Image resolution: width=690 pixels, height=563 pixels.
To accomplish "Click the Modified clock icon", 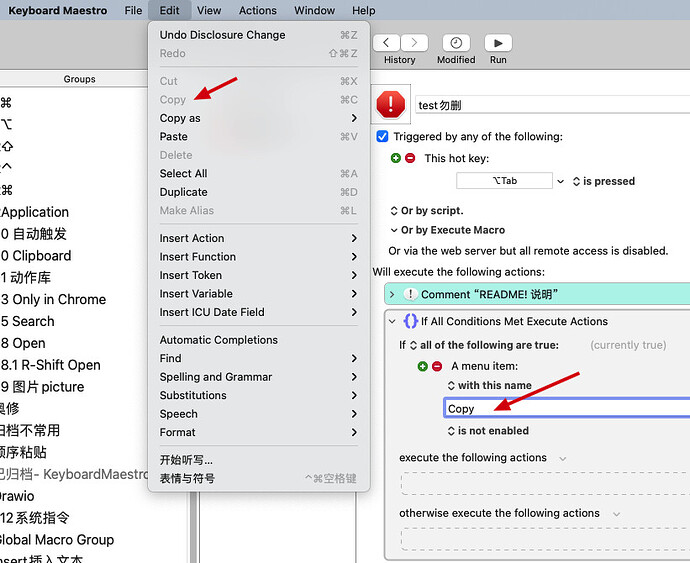I will point(456,43).
